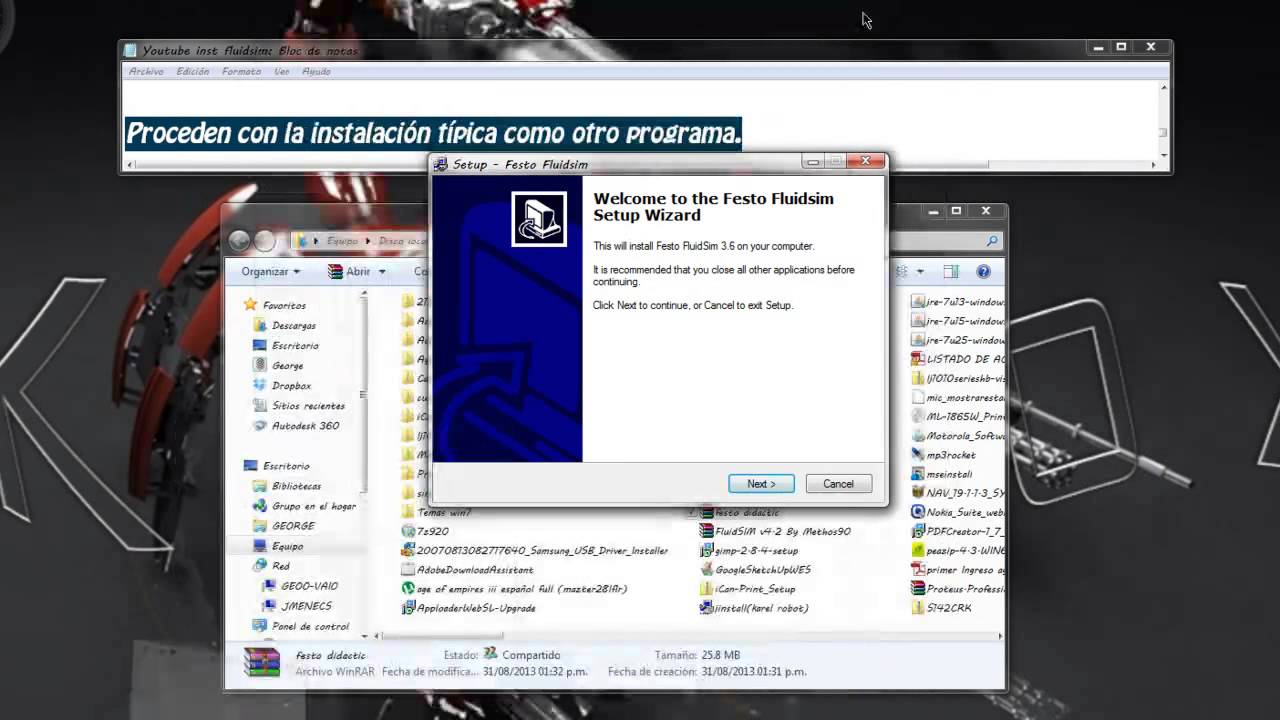Click Notepad horizontal scrollbar

tap(640, 164)
